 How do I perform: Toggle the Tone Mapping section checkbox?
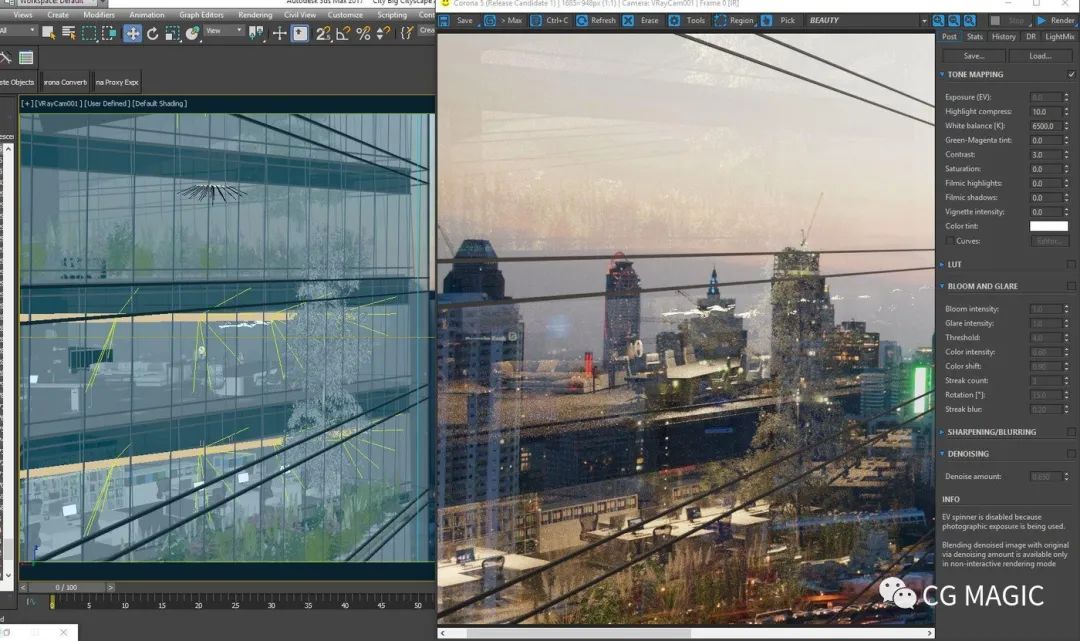[1071, 74]
